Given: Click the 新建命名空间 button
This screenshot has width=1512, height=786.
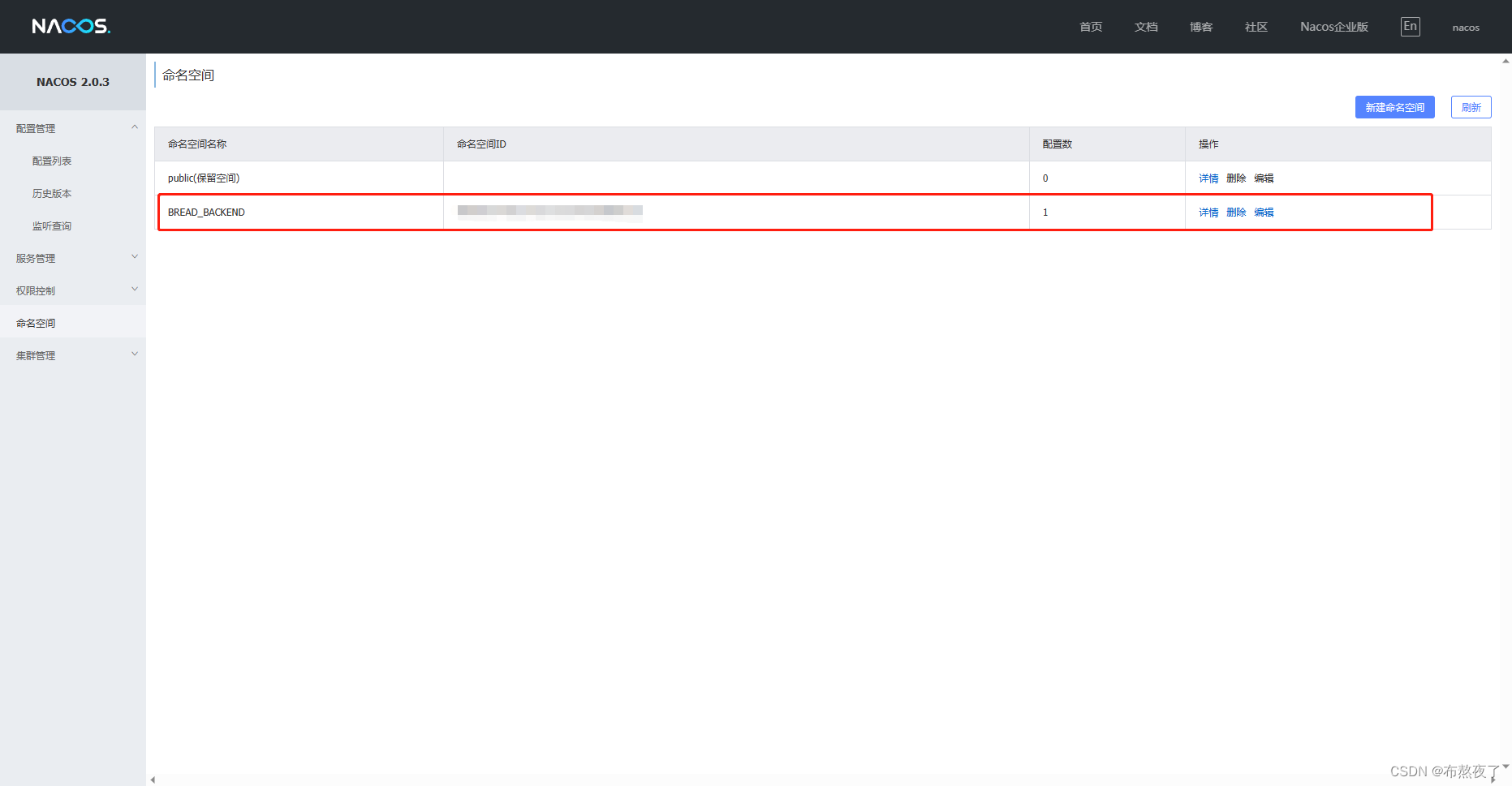Looking at the screenshot, I should tap(1394, 107).
